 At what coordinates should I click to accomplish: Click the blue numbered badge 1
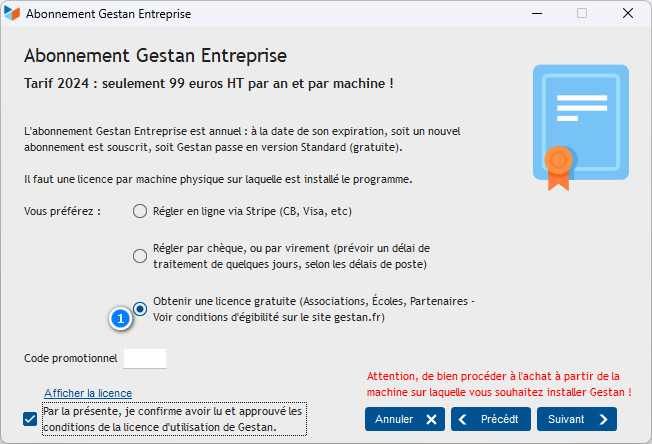point(121,319)
